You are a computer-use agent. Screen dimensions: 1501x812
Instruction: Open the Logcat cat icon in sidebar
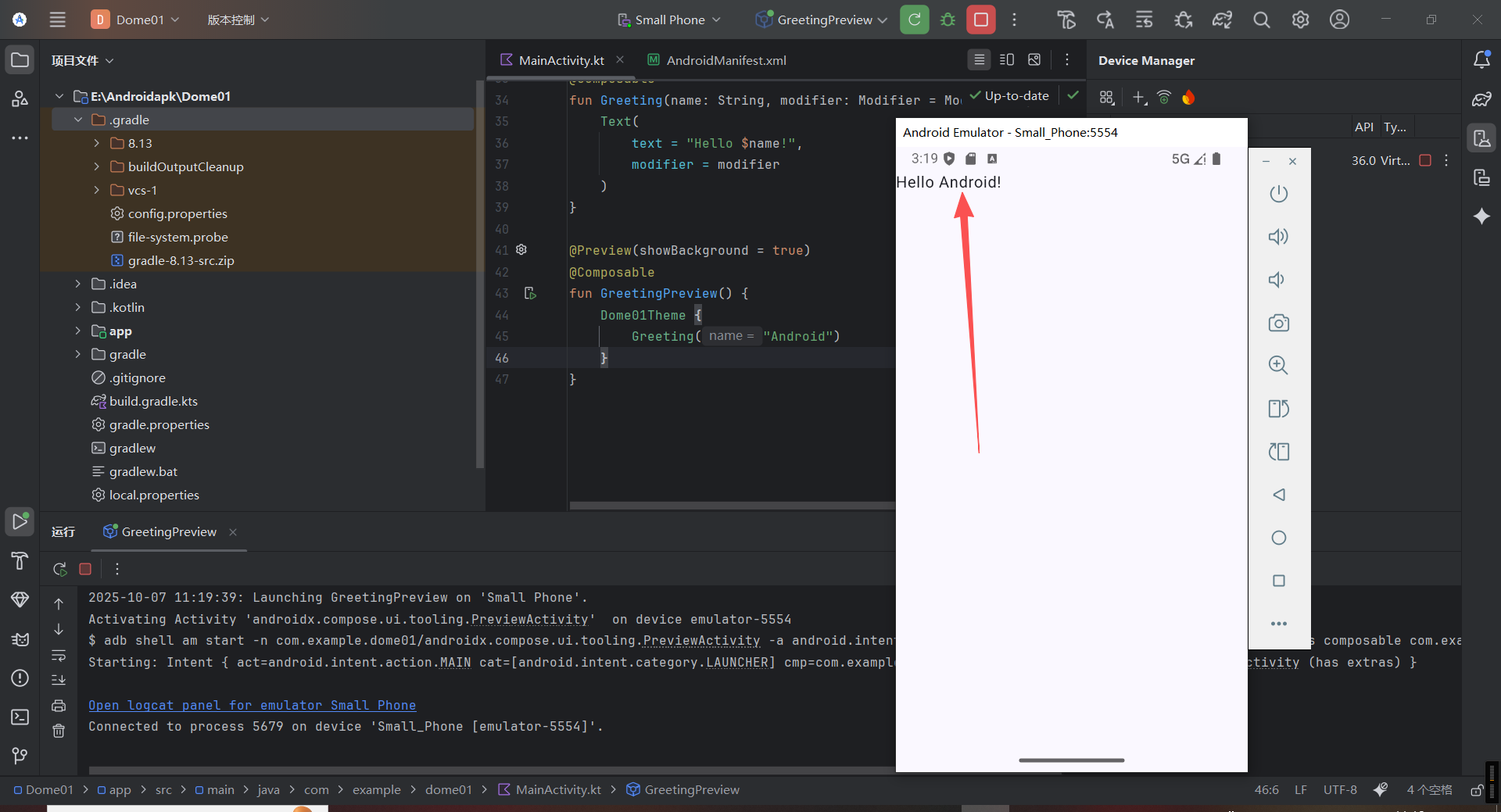(x=20, y=639)
